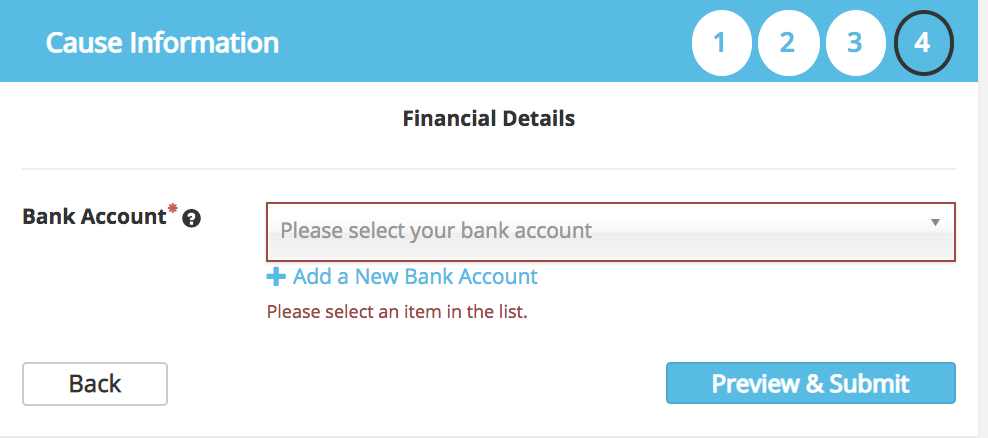Viewport: 988px width, 438px height.
Task: Click blank space between Back and Submit buttons
Action: click(x=416, y=383)
